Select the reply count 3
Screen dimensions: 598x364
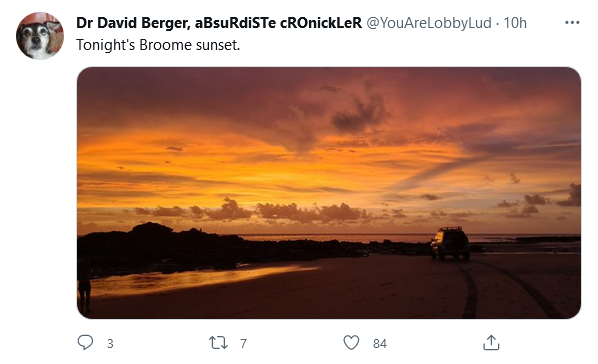[110, 343]
